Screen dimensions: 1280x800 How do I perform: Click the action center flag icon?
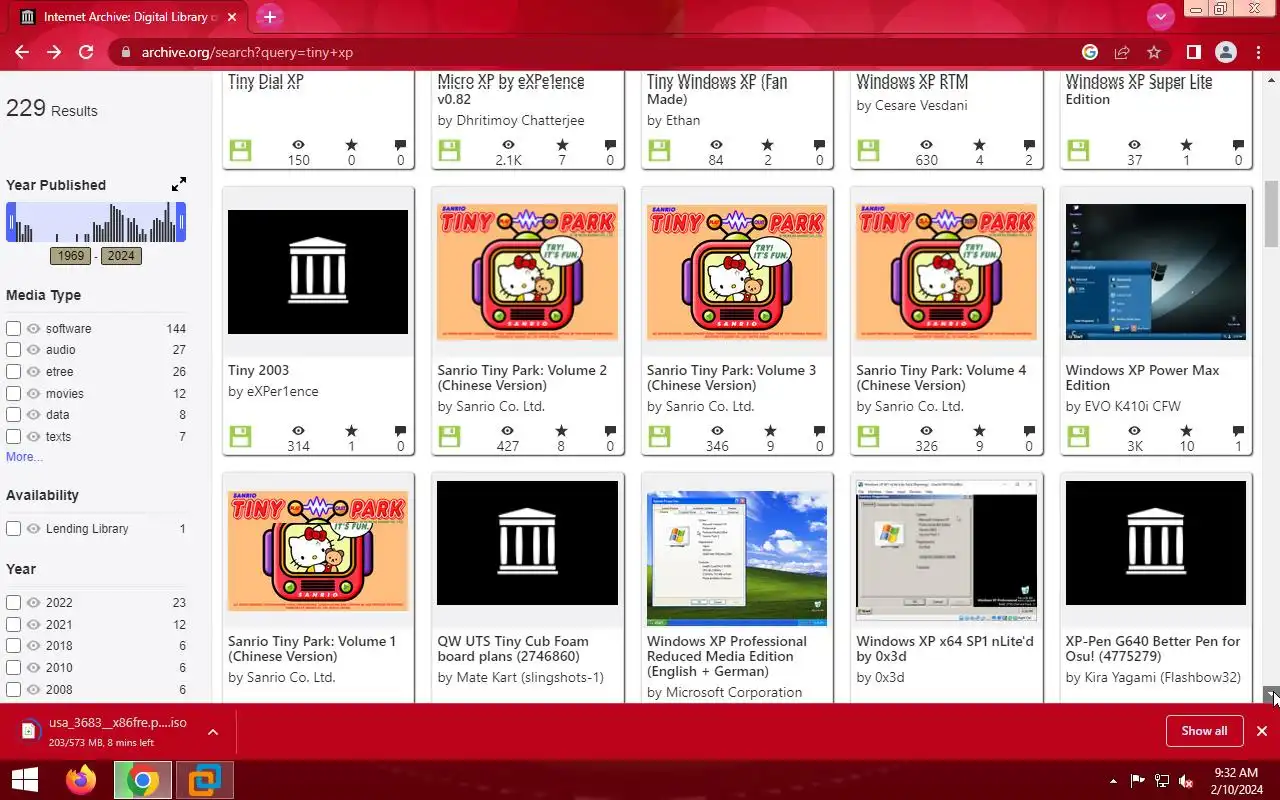point(1137,780)
